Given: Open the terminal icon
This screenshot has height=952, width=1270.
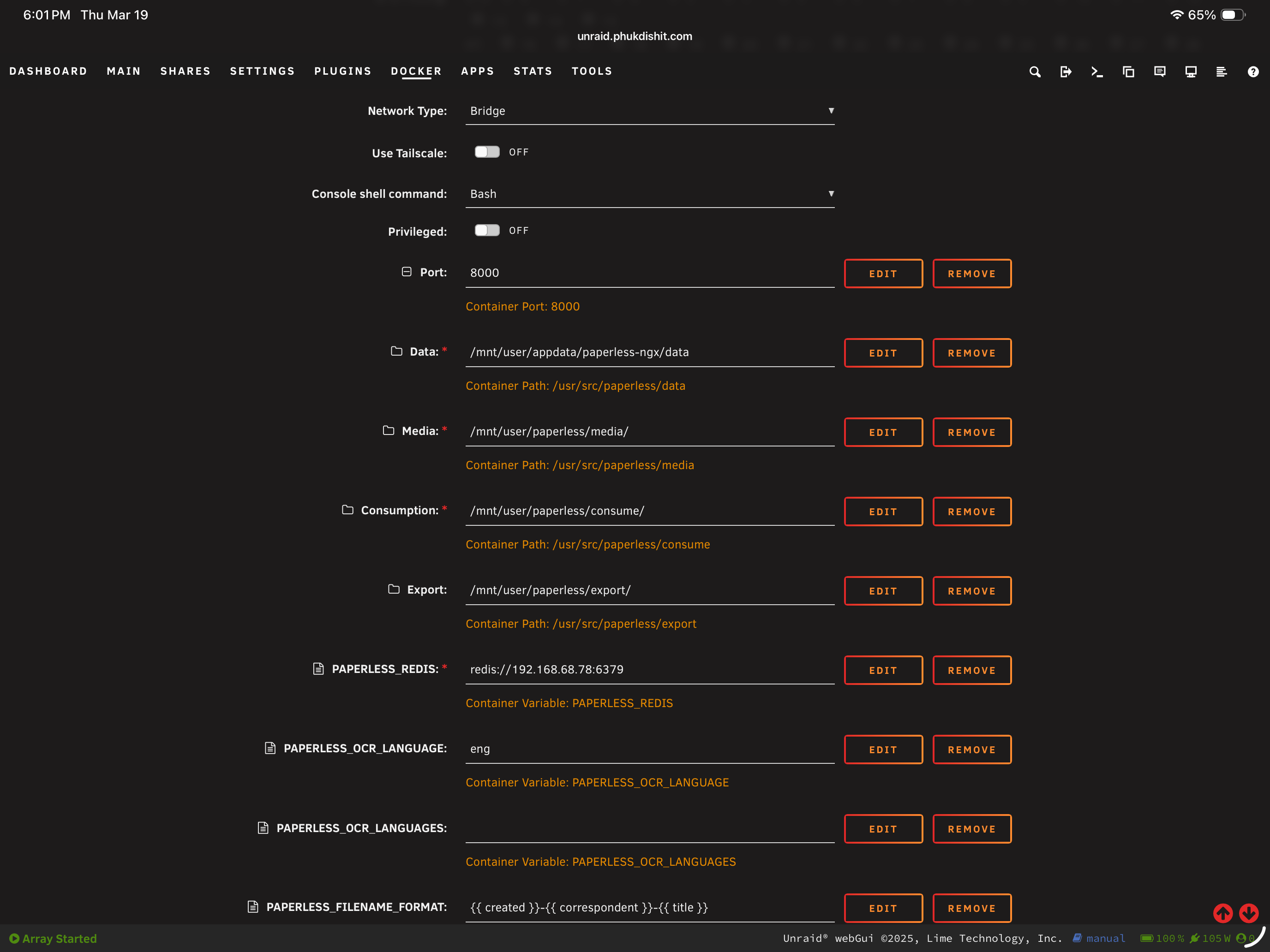Looking at the screenshot, I should click(x=1096, y=72).
